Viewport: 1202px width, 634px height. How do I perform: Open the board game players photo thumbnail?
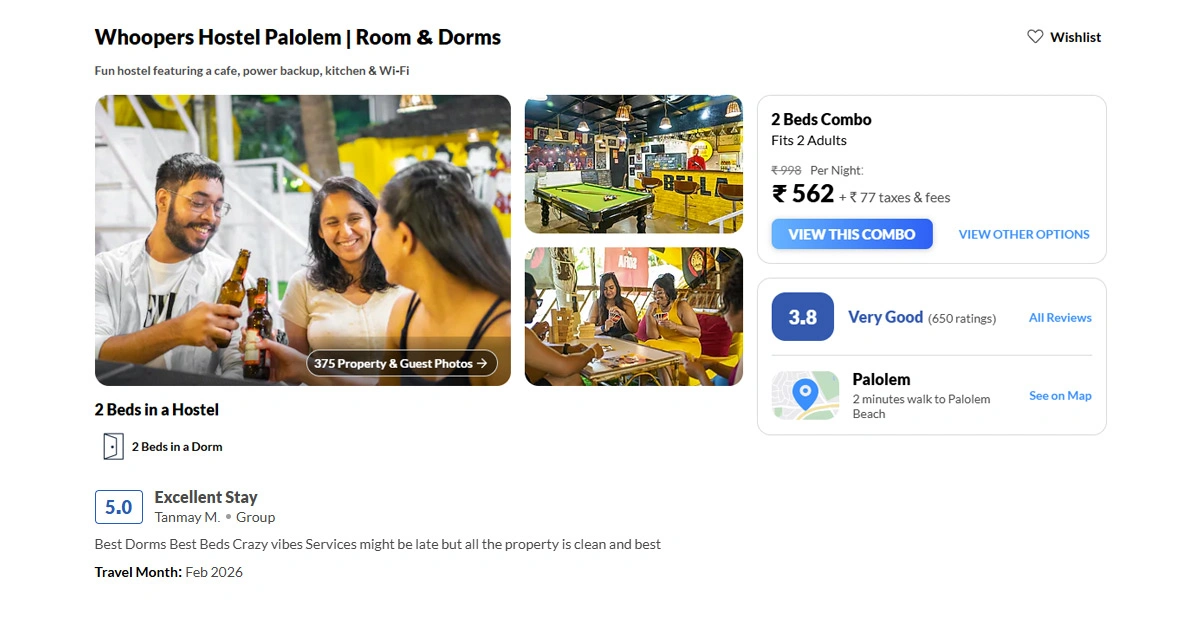click(634, 317)
